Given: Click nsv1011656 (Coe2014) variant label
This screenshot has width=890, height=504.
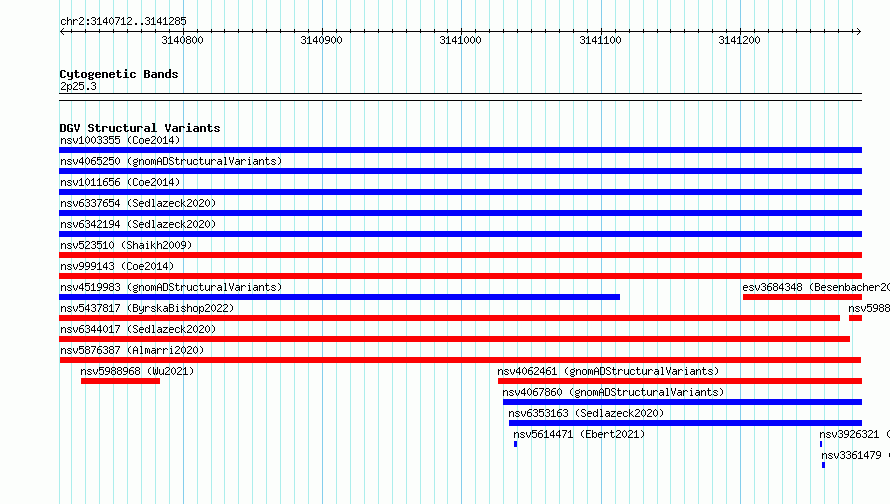Looking at the screenshot, I should tap(120, 182).
